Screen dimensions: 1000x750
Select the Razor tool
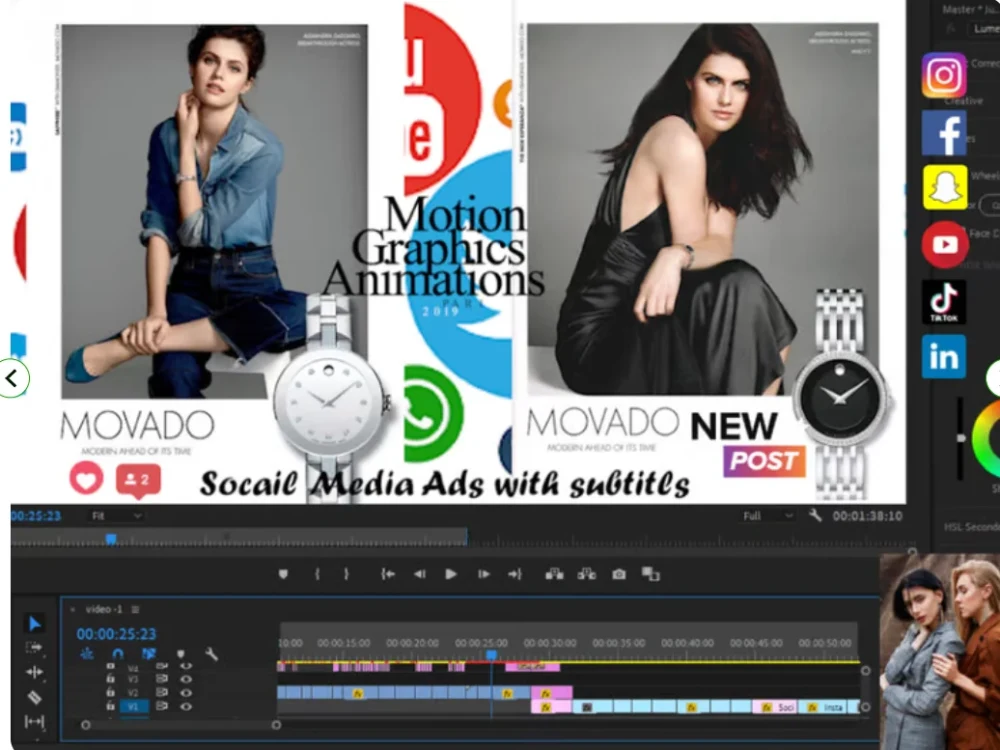[34, 697]
